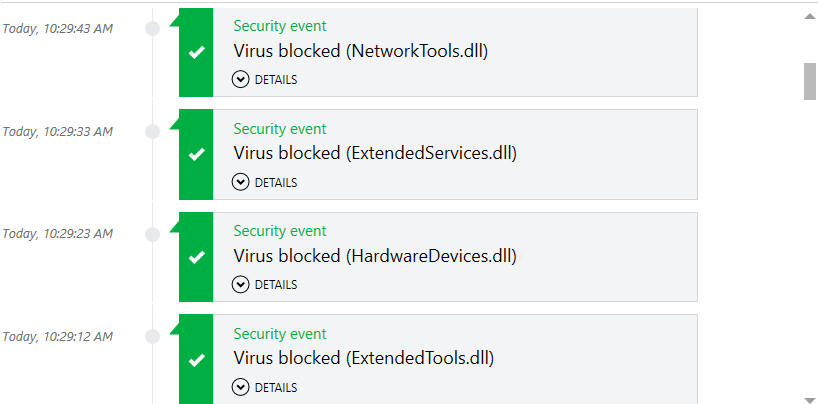This screenshot has height=404, width=818.
Task: Click the scrollbar up arrow
Action: tap(809, 17)
